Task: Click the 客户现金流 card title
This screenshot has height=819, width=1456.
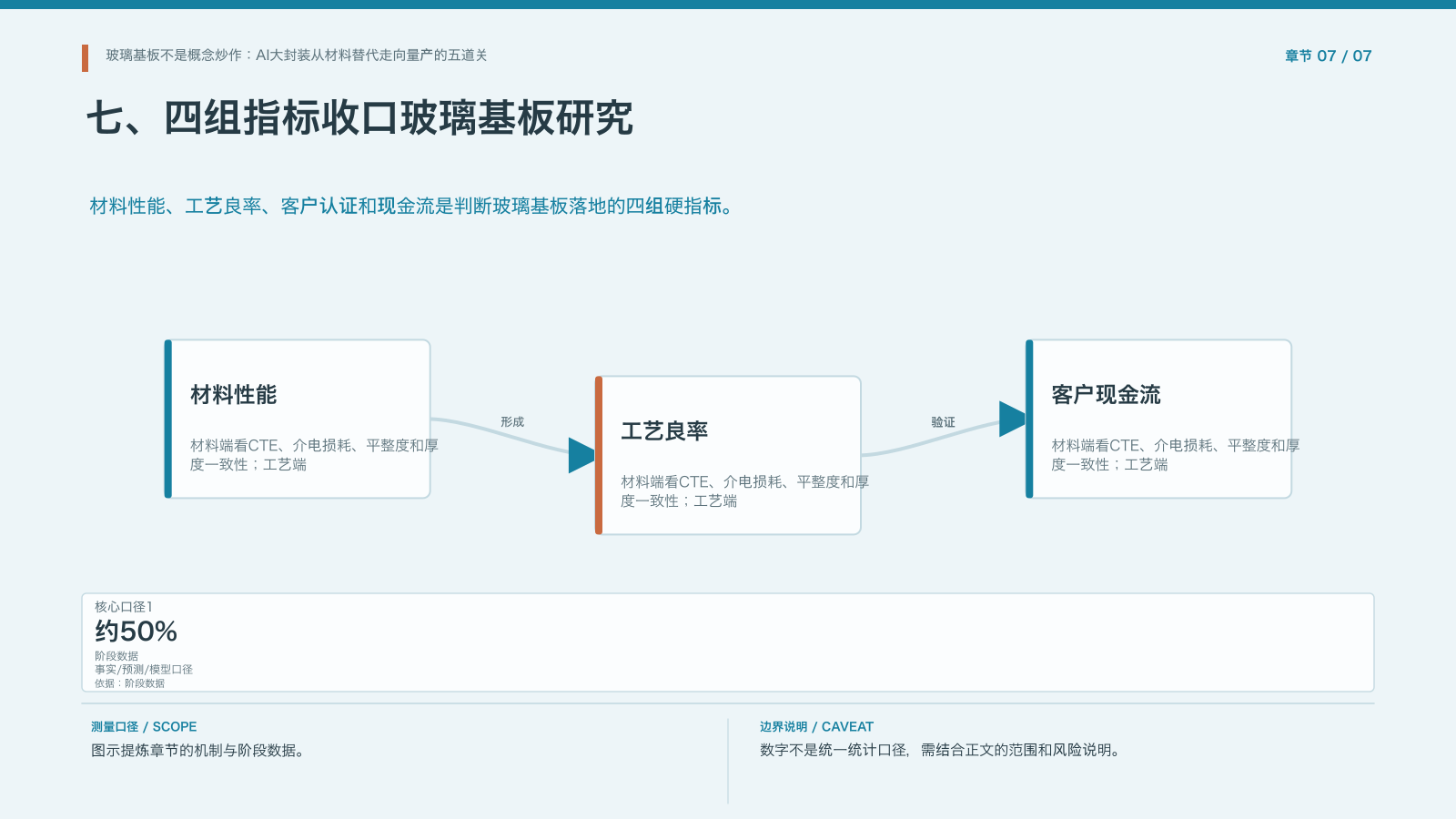Action: tap(1106, 395)
